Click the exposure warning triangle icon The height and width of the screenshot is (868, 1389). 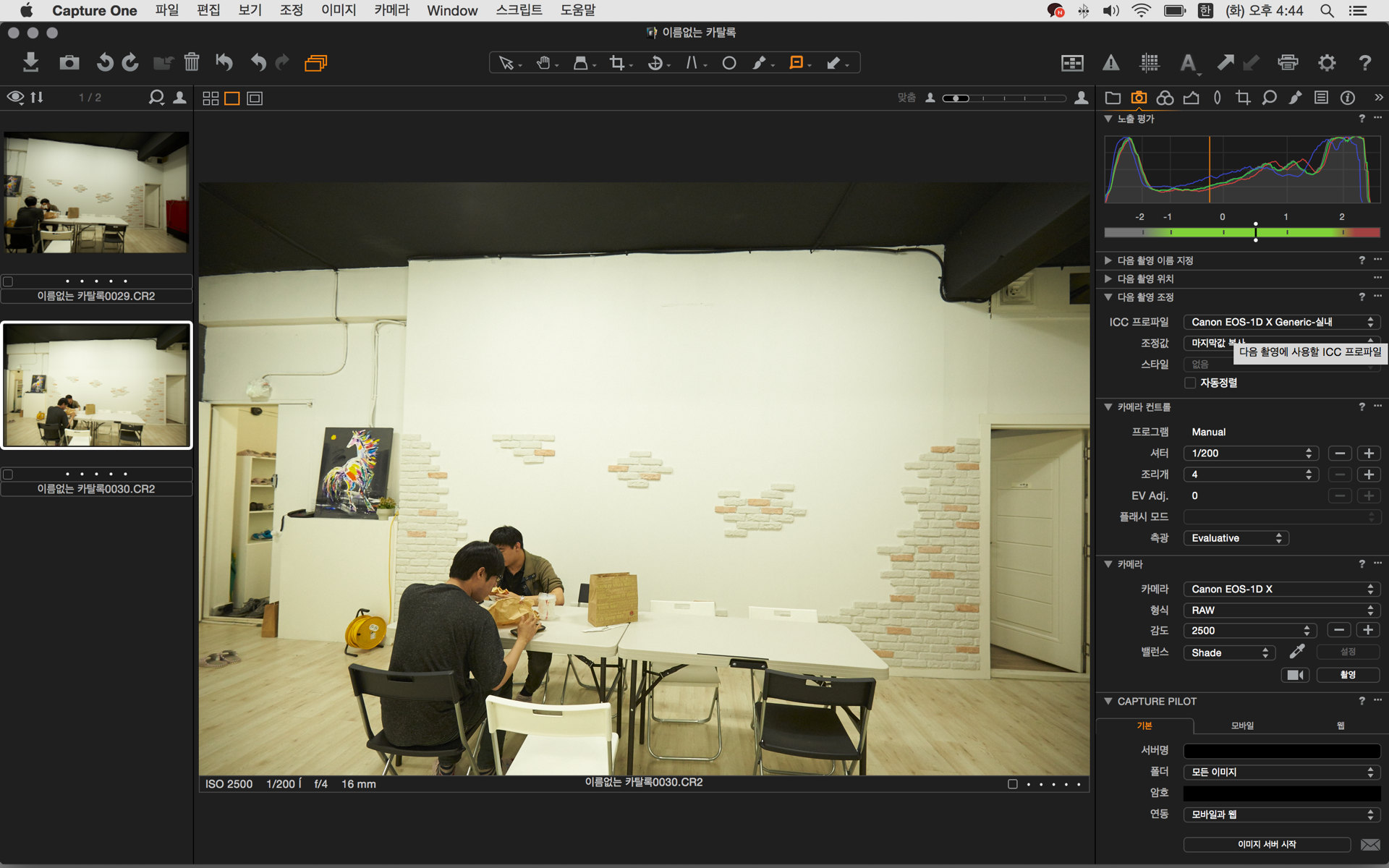tap(1110, 63)
